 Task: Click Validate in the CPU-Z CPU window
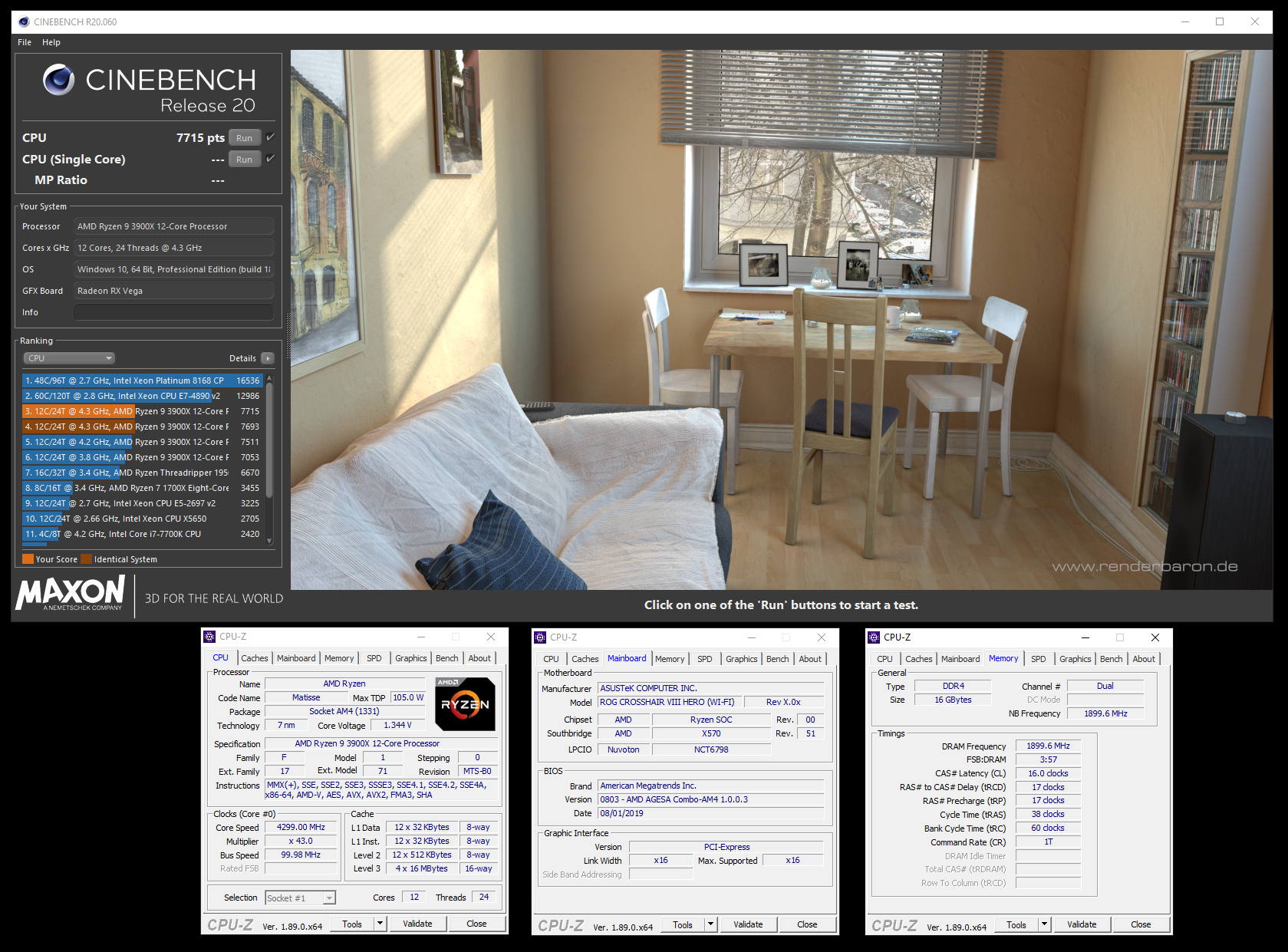417,924
